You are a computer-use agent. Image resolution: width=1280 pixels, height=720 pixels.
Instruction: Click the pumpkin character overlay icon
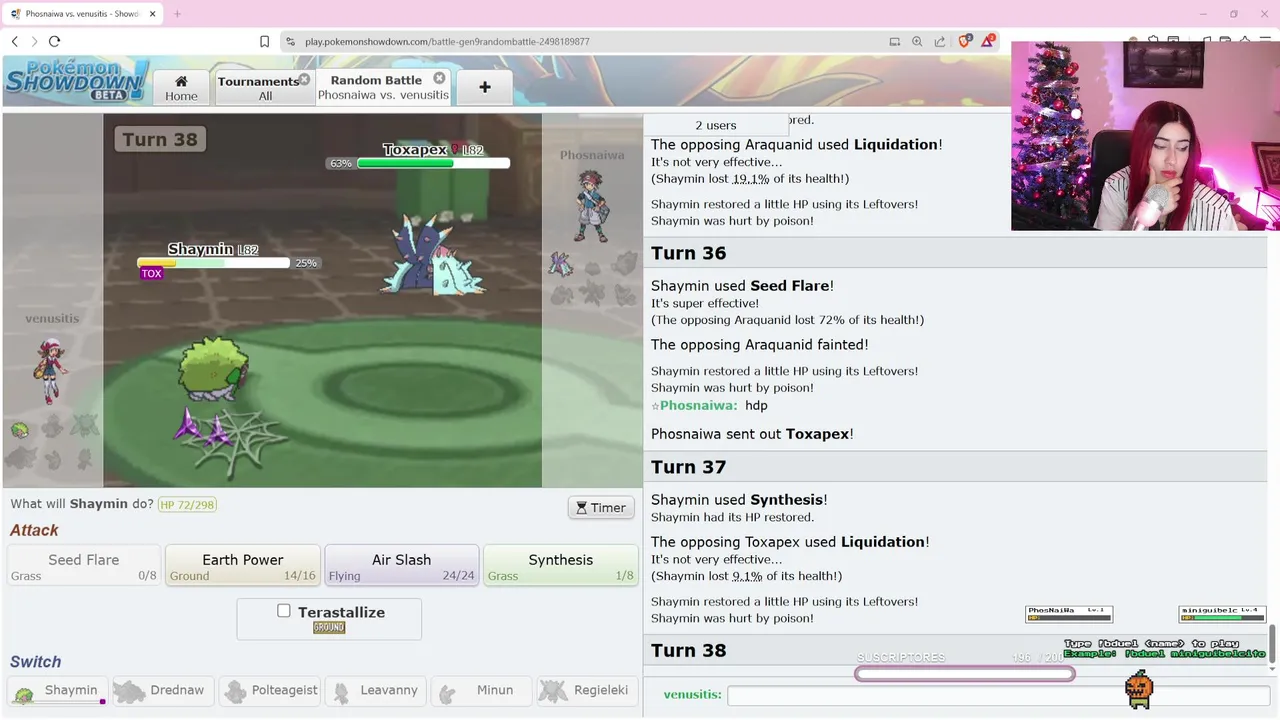[1139, 689]
